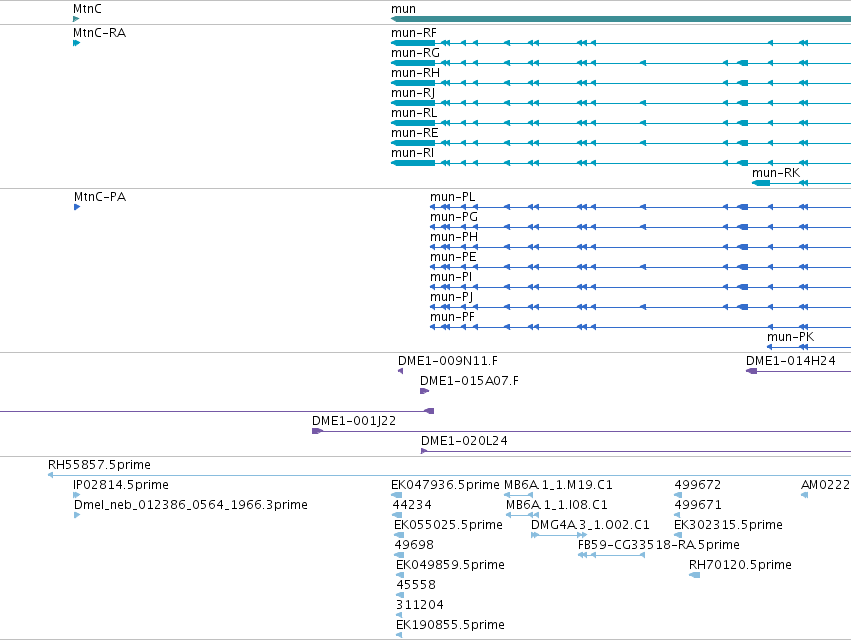This screenshot has height=640, width=851.
Task: Click the thick 3' exon of mun-RF
Action: (x=413, y=43)
